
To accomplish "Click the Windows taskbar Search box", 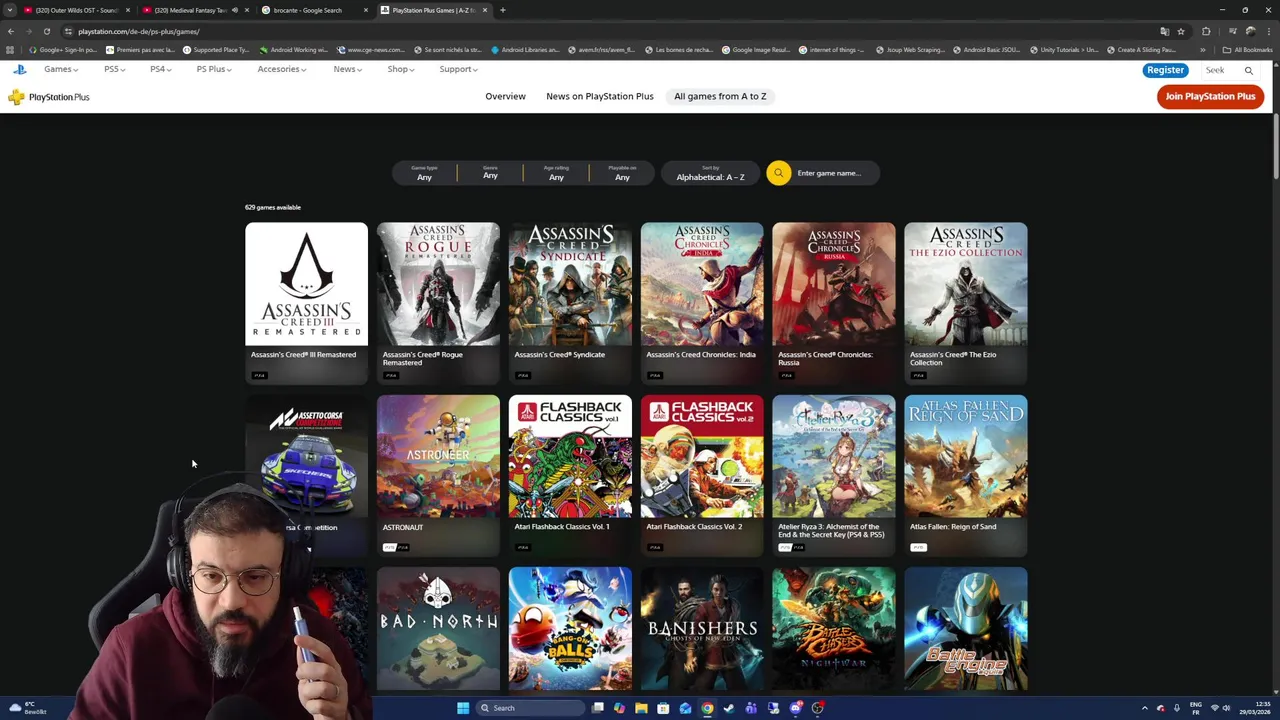I will pos(528,708).
